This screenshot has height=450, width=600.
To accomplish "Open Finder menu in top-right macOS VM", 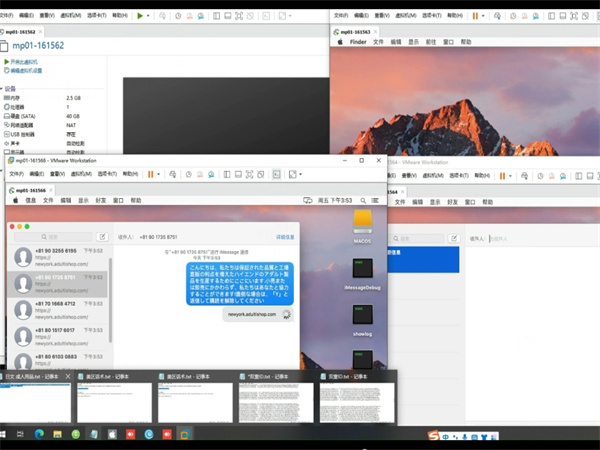I will tap(358, 42).
